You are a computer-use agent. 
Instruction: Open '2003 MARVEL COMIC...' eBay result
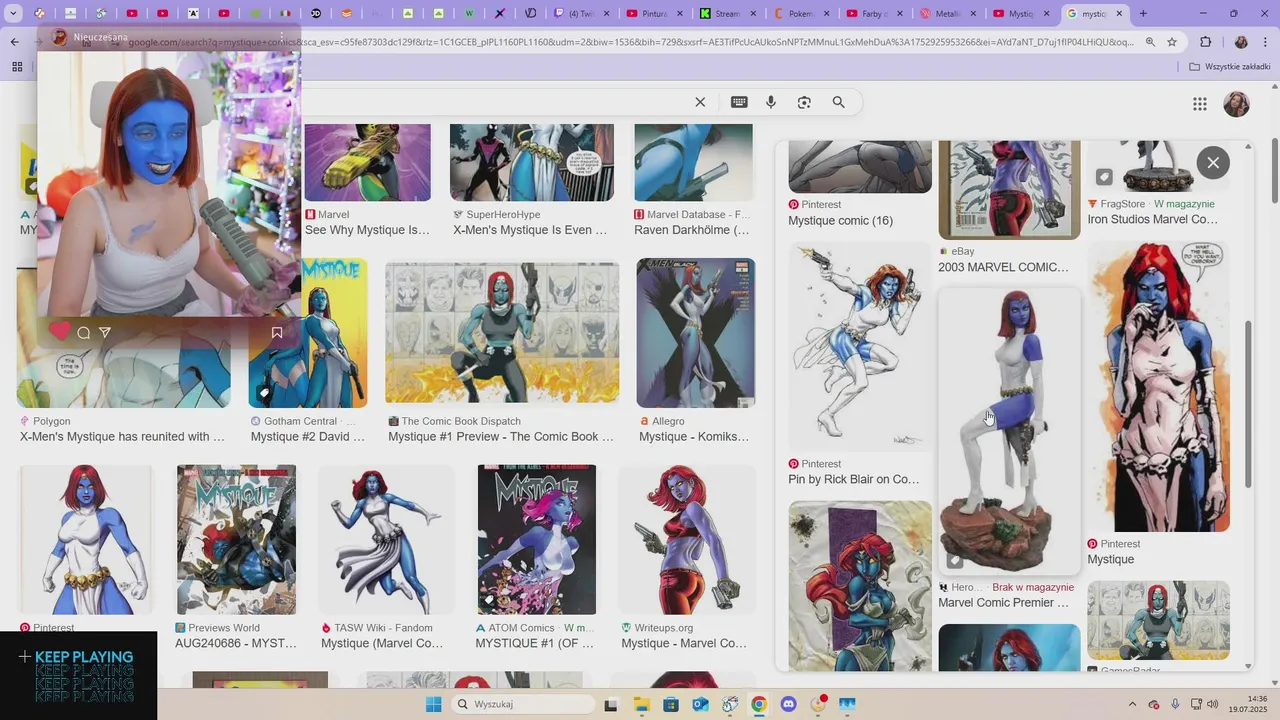coord(1003,268)
